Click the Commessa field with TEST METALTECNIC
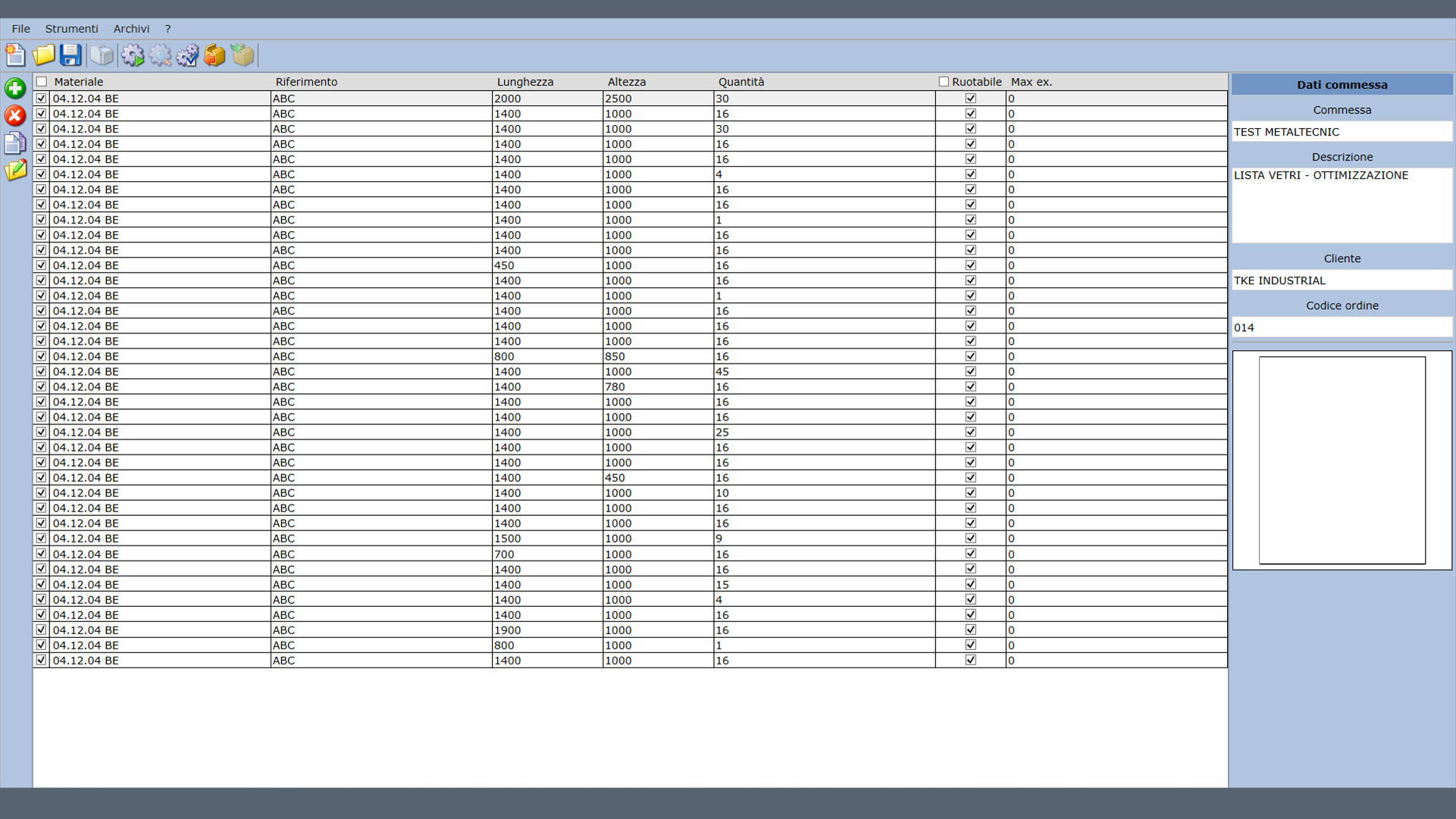This screenshot has height=819, width=1456. pyautogui.click(x=1341, y=132)
